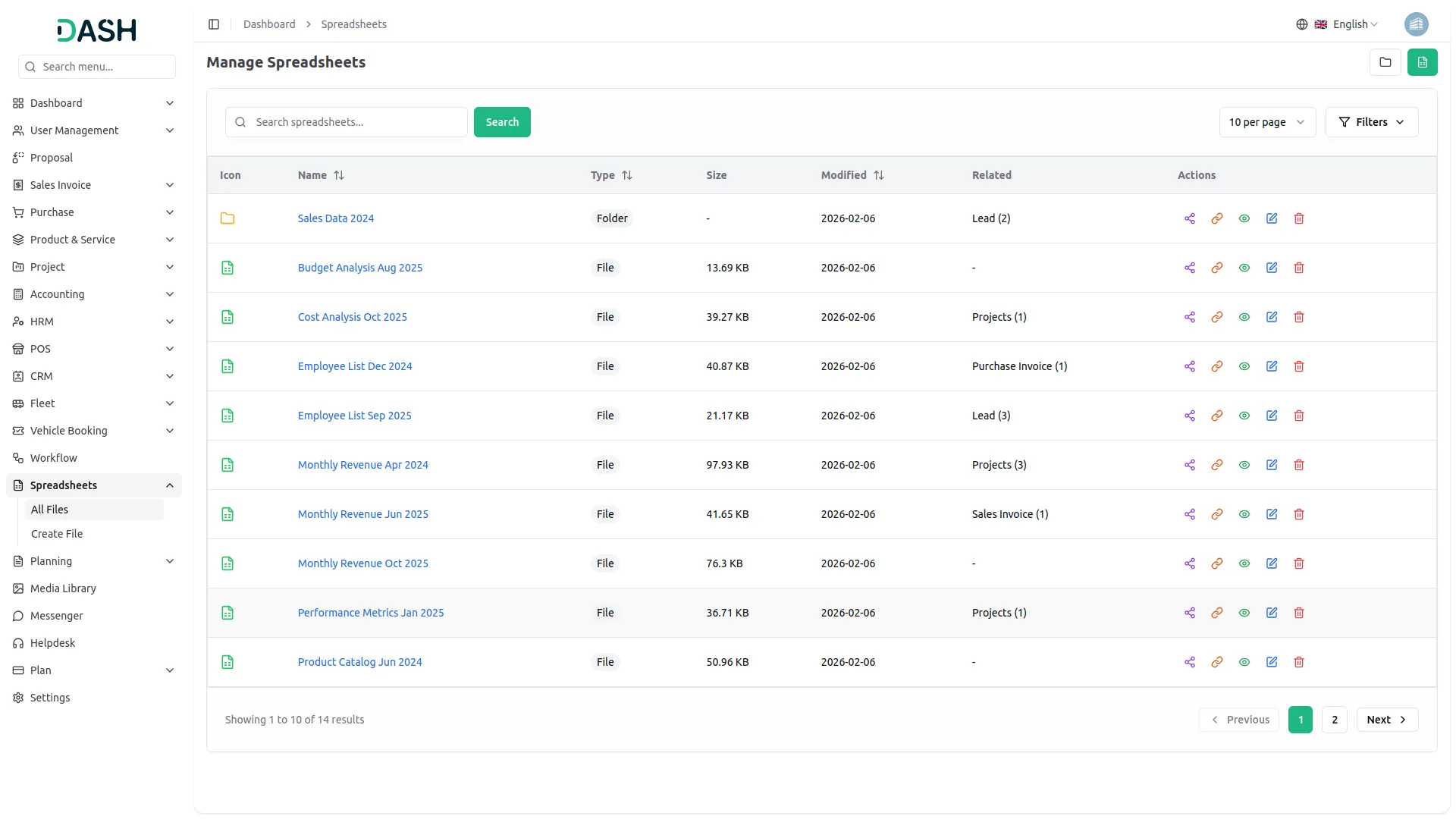Viewport: 1456px width, 819px height.
Task: Open the Media Library menu item
Action: pos(63,588)
